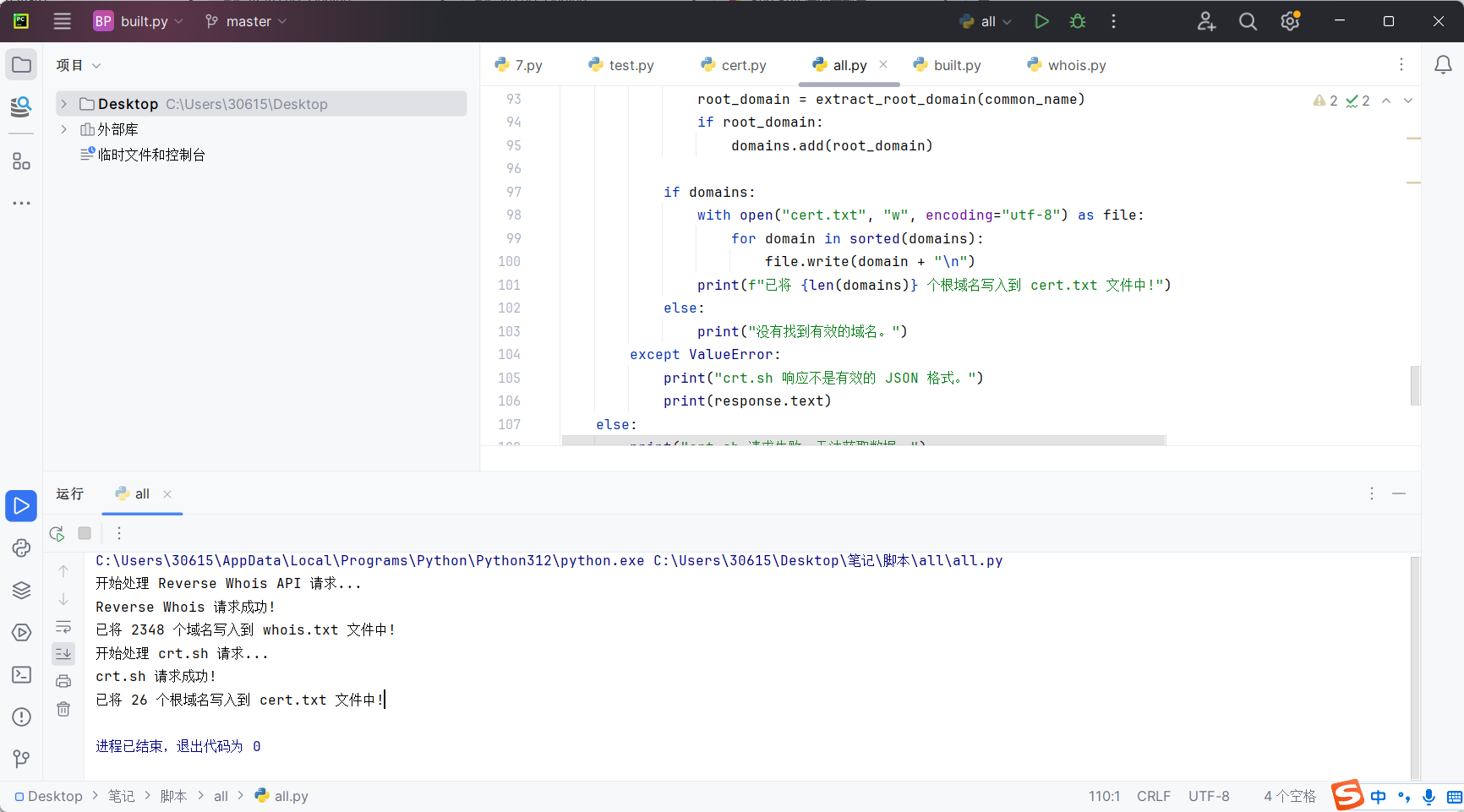Click the warnings count inspection widget
Screen dimensions: 1464x812
pos(1325,101)
